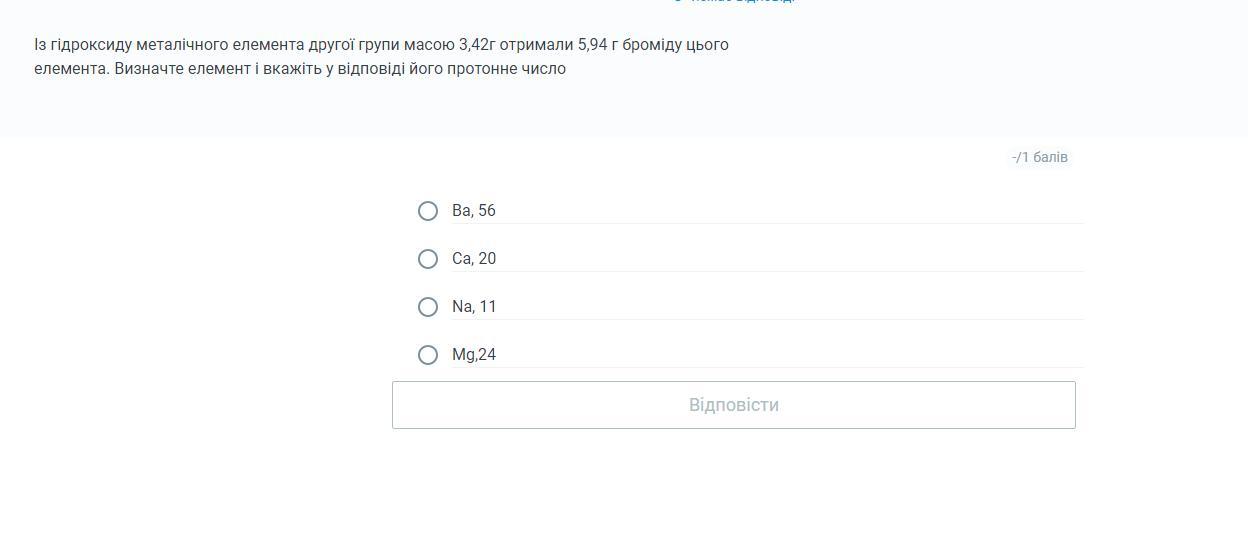The height and width of the screenshot is (553, 1248).
Task: Click question line starting 'елемента. Визначте'
Action: pyautogui.click(x=300, y=69)
